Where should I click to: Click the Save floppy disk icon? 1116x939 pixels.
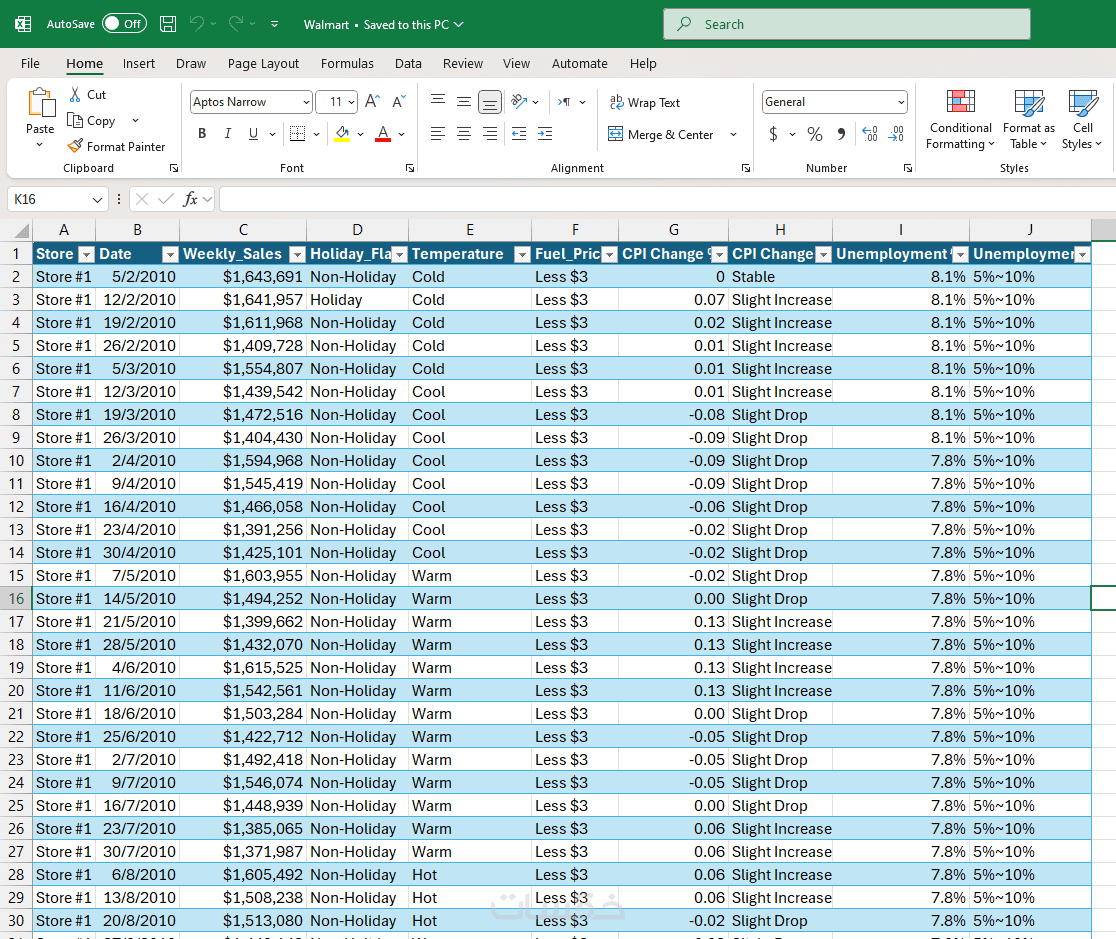pos(168,24)
